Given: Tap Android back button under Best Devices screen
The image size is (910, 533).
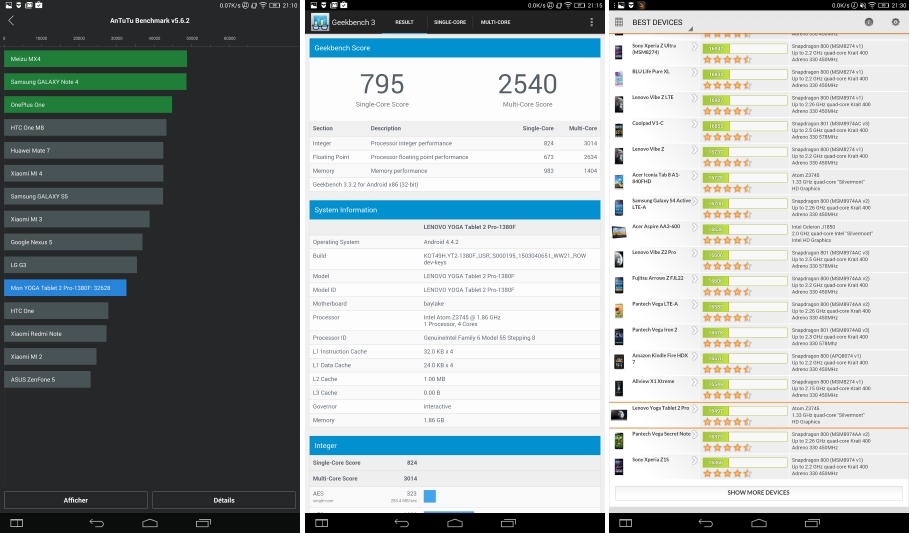Looking at the screenshot, I should coord(706,523).
